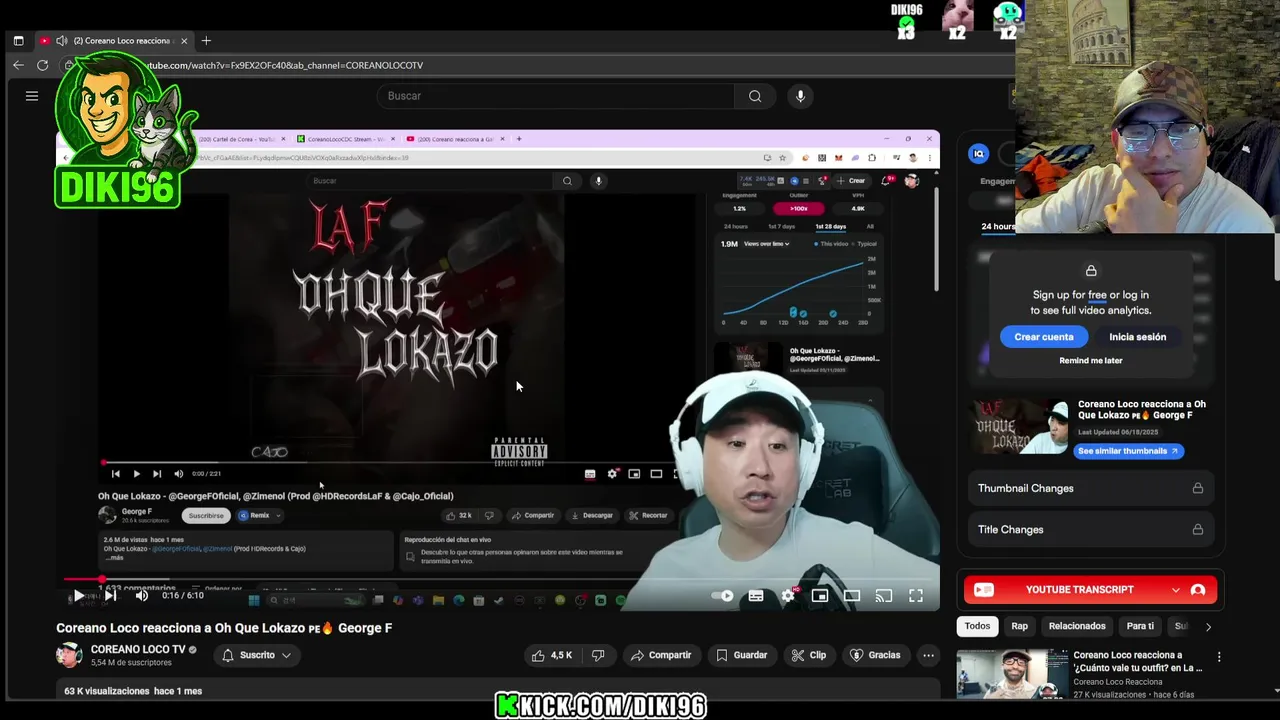Click the Inicia sesión button
Viewport: 1280px width, 720px height.
1137,337
